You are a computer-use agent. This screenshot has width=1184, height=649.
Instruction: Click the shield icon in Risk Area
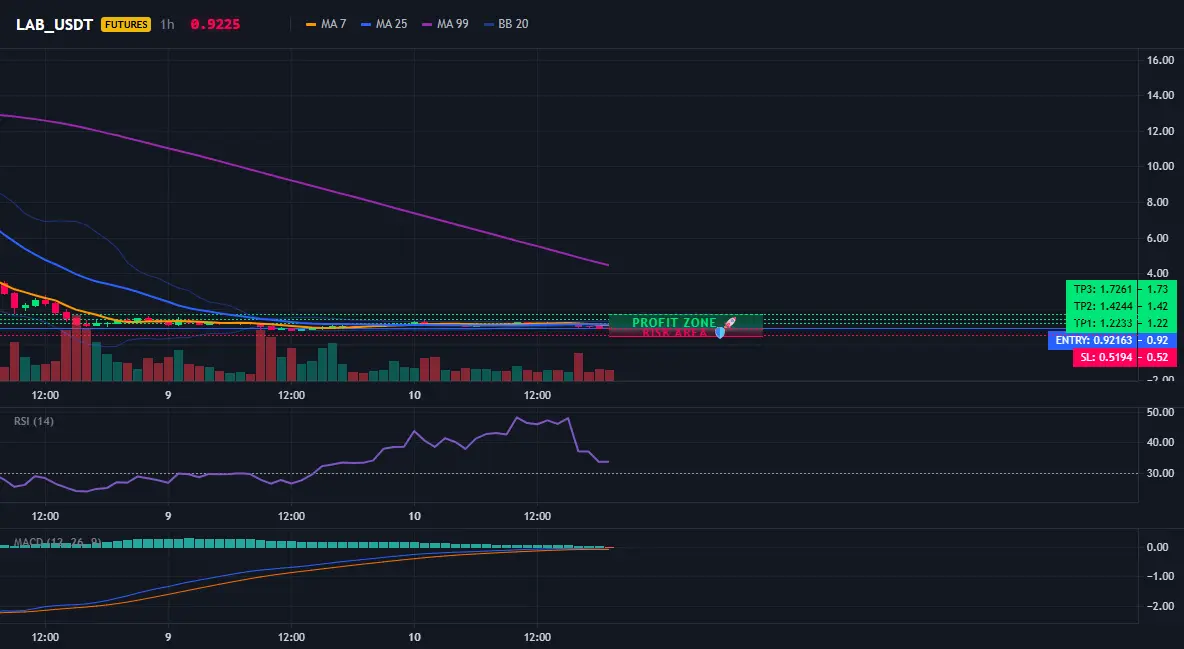click(x=720, y=332)
